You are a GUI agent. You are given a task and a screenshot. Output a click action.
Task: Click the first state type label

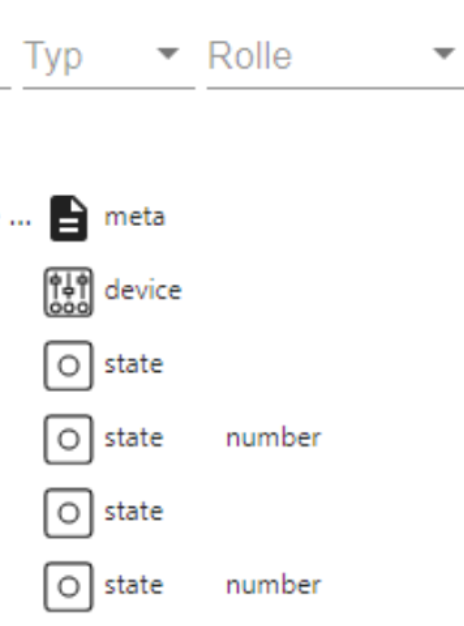click(134, 364)
